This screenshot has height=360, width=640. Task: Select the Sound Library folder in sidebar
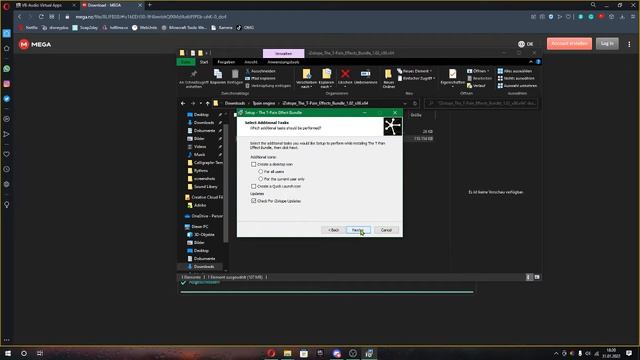tap(205, 187)
